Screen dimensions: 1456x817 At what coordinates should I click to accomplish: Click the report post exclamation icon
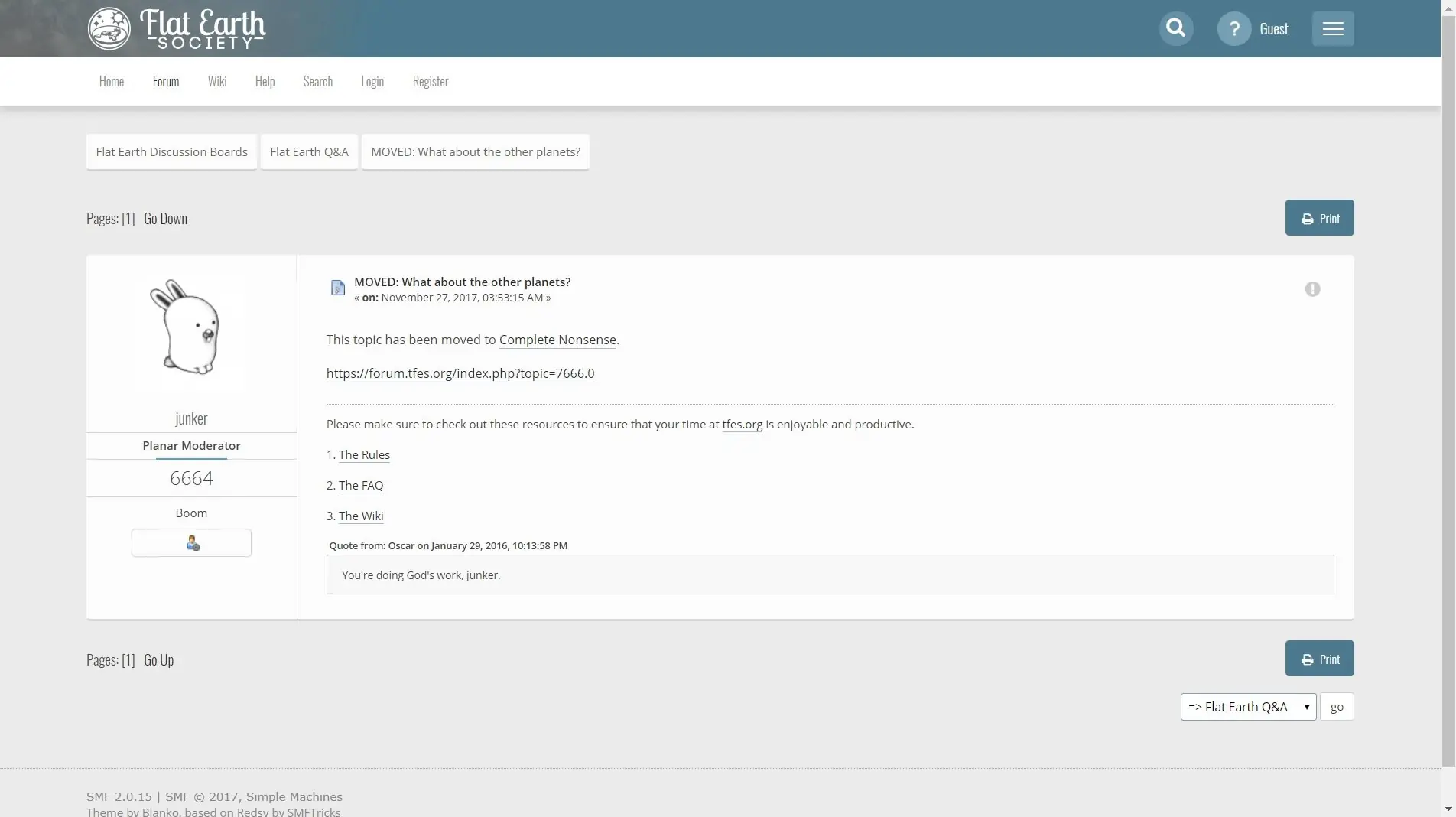click(1312, 288)
